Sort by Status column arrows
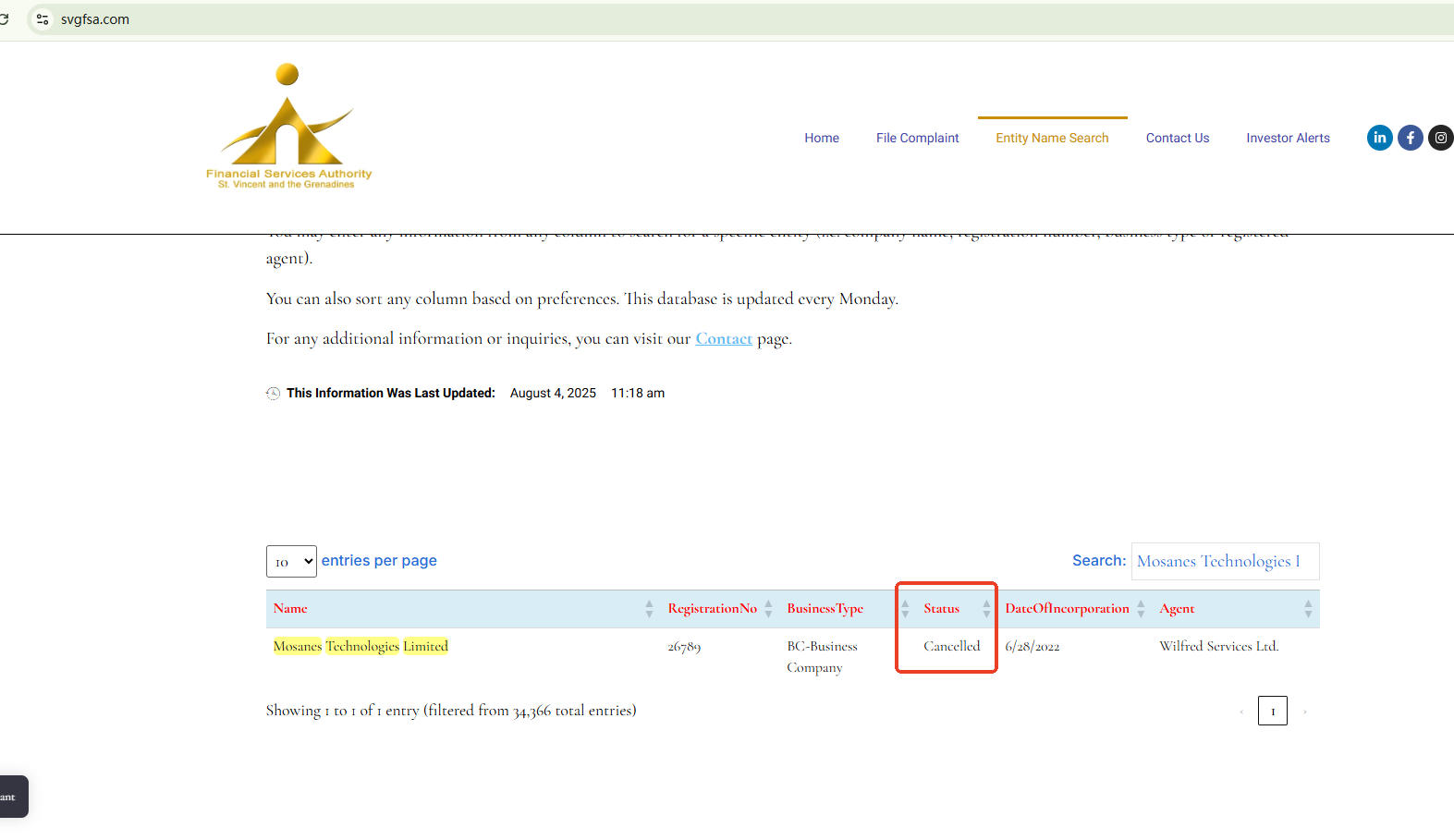Viewport: 1454px width, 840px height. tap(986, 609)
